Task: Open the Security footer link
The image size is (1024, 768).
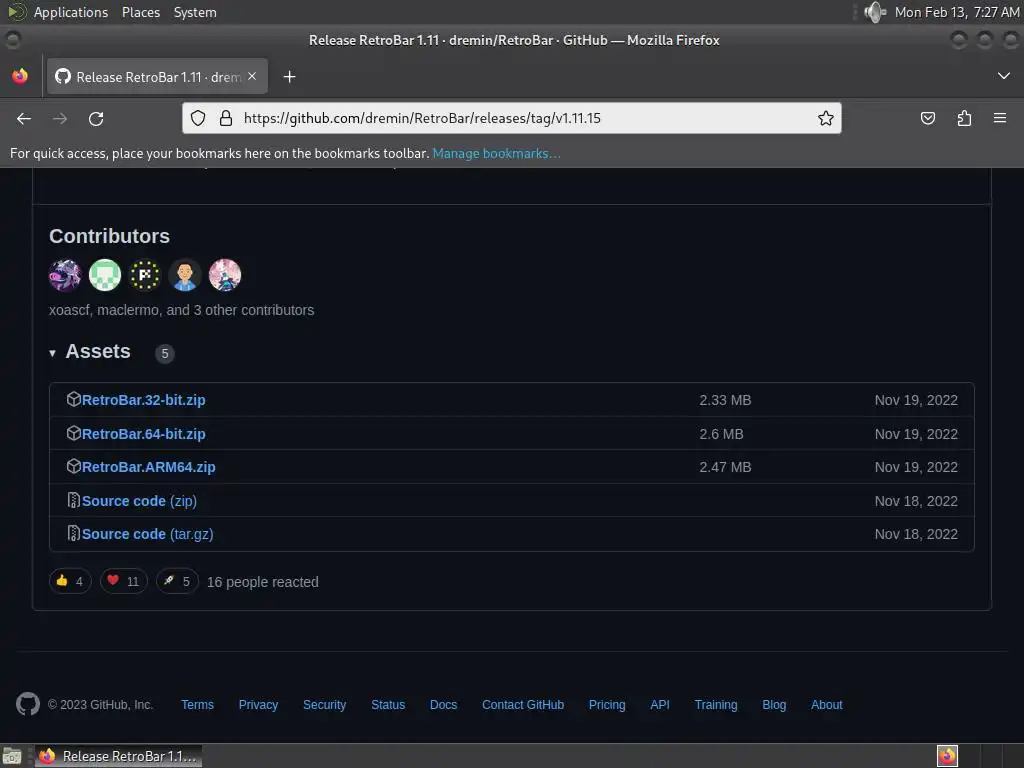Action: (x=324, y=705)
